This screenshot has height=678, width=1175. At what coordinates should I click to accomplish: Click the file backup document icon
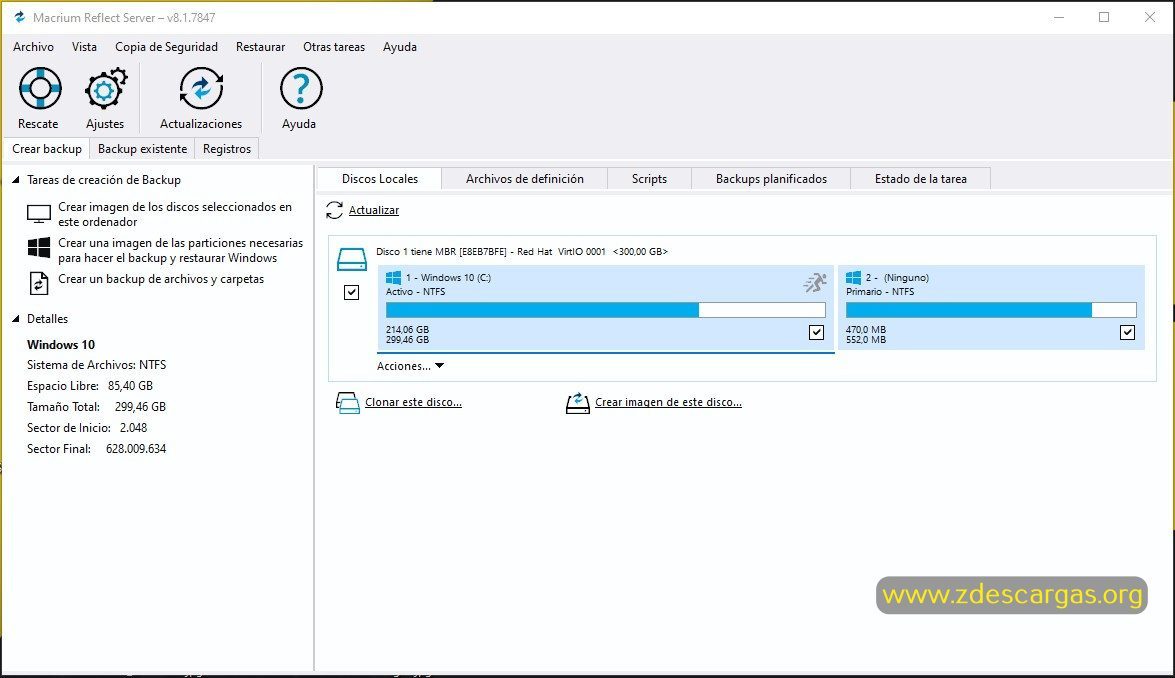tap(39, 282)
